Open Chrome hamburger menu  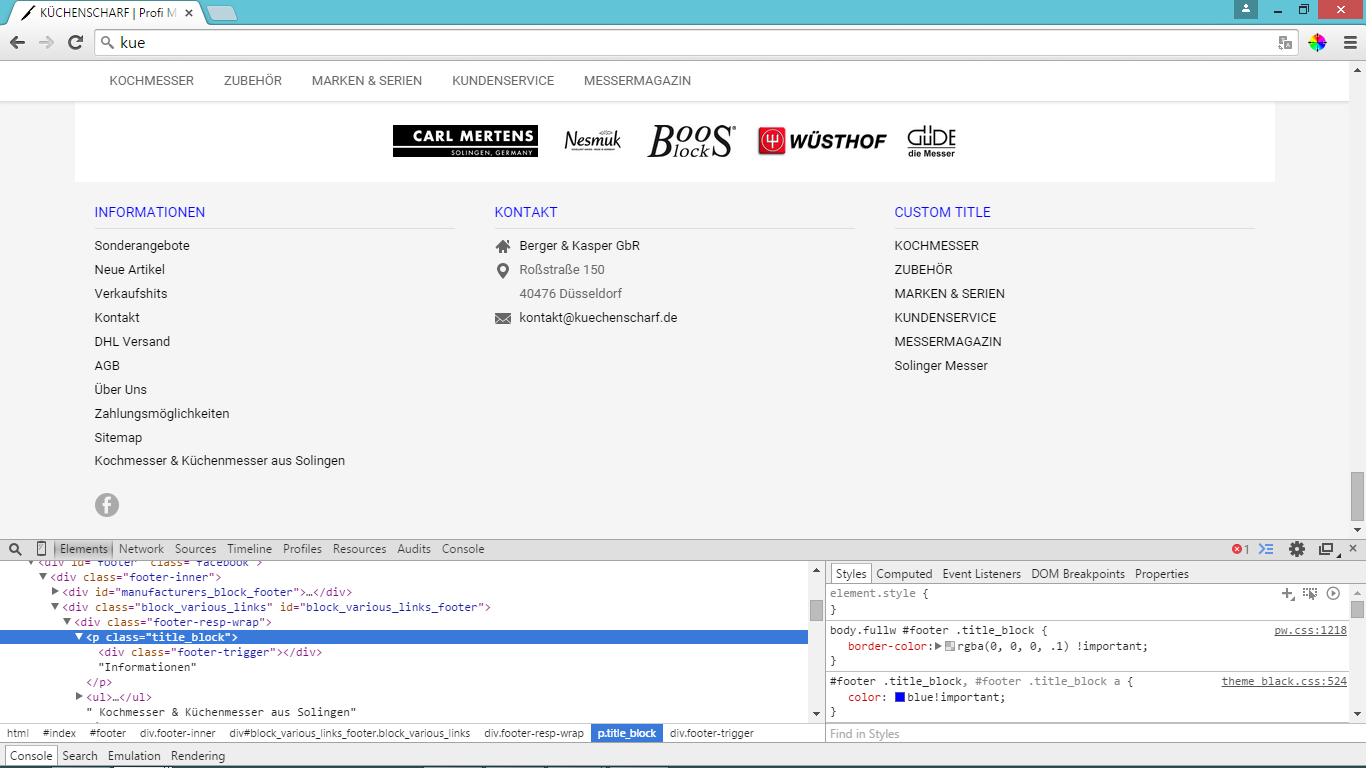pyautogui.click(x=1350, y=42)
